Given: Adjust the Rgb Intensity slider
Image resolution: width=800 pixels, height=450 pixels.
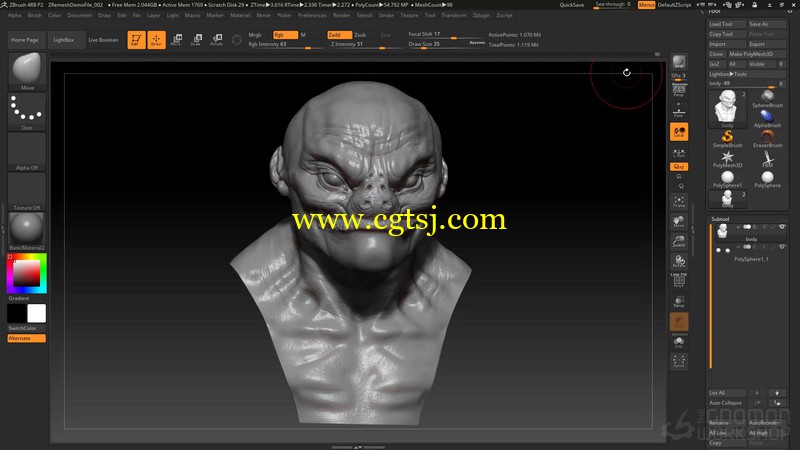Looking at the screenshot, I should tap(285, 44).
